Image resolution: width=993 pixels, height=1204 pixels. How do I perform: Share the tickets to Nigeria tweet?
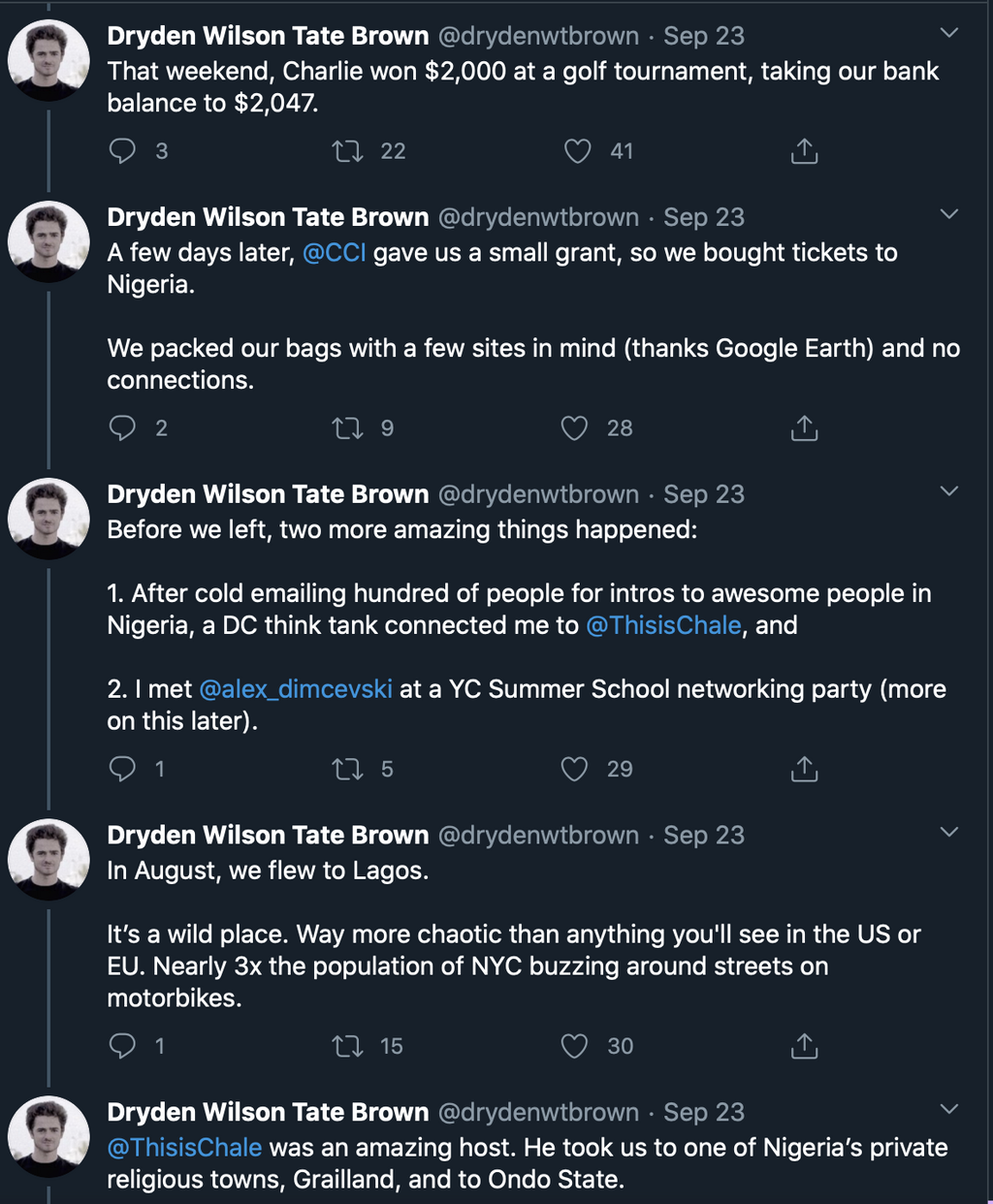click(804, 428)
